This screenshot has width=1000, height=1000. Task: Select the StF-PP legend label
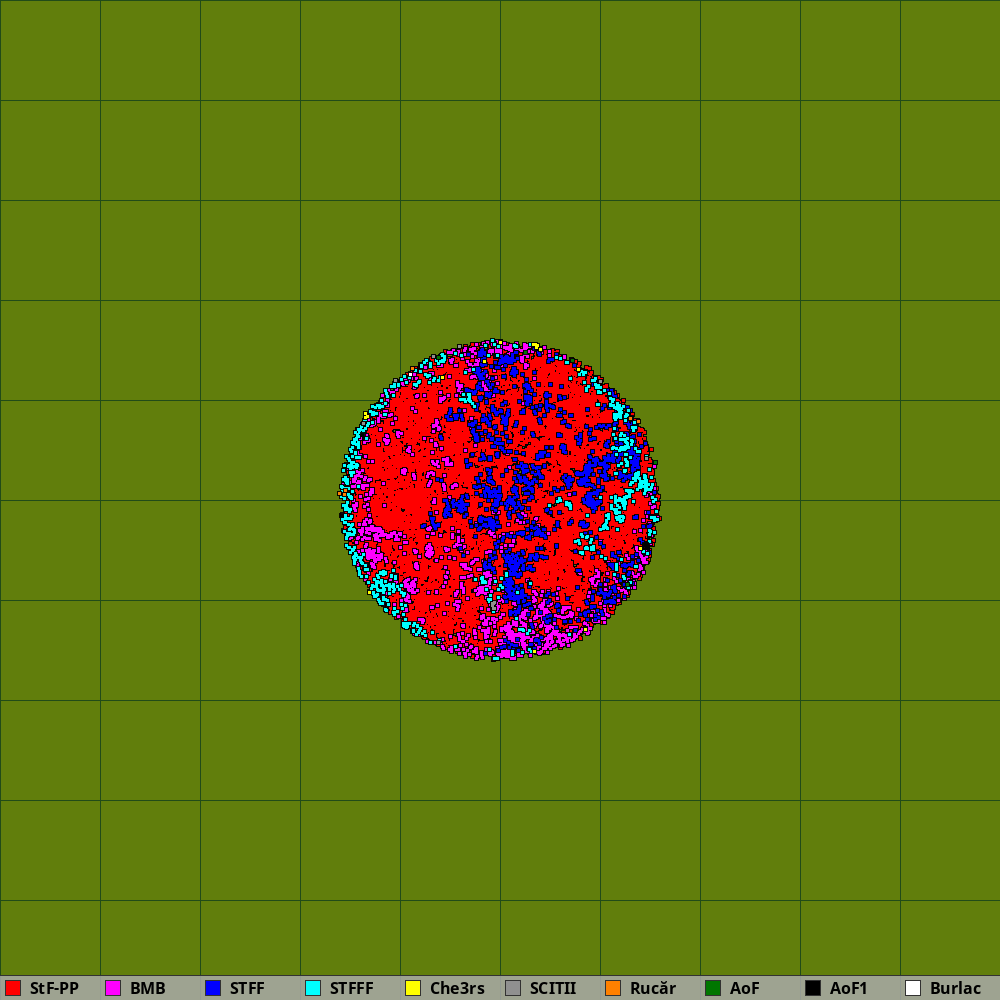54,988
